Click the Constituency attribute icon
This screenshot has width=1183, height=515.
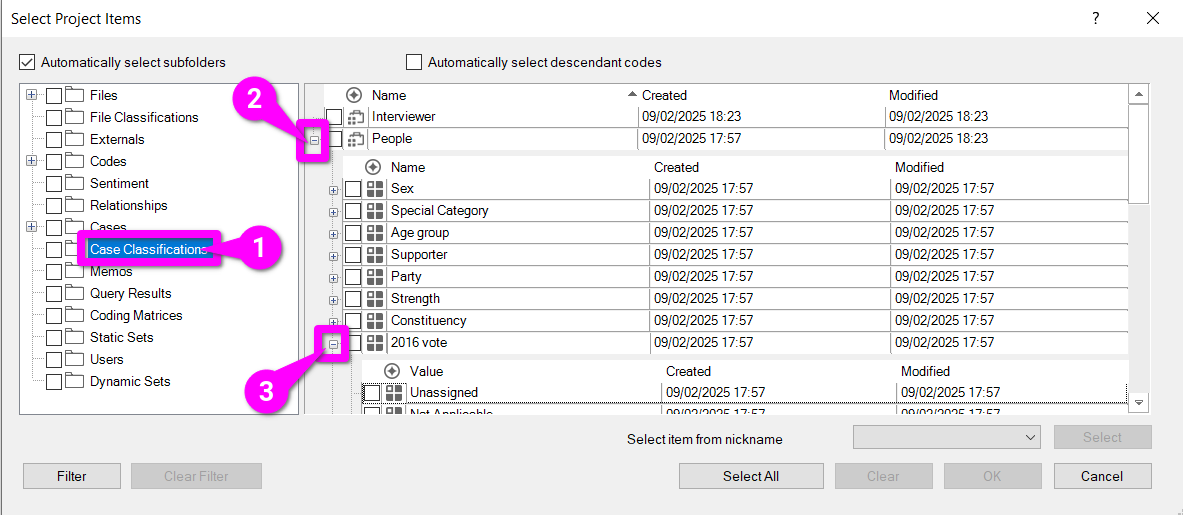[375, 321]
